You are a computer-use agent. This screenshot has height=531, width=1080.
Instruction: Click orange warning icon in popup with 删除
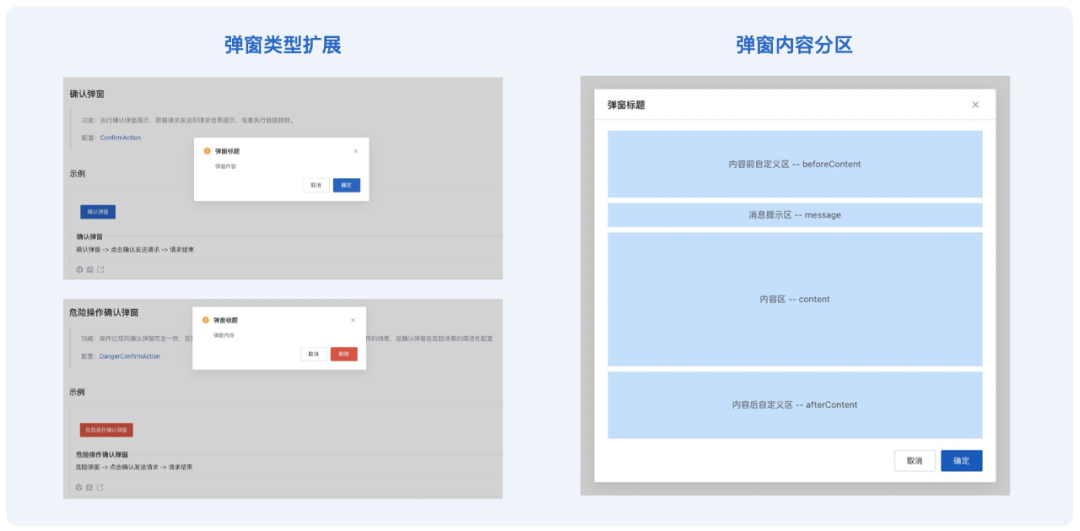[205, 320]
